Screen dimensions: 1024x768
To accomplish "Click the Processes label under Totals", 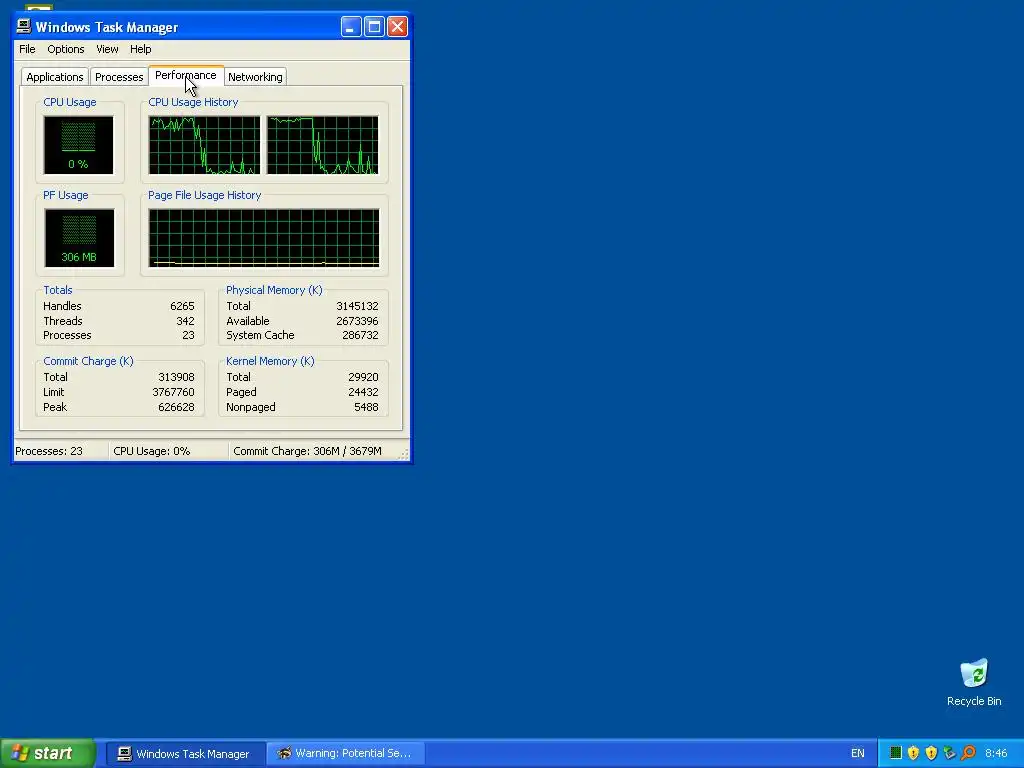I will (67, 336).
